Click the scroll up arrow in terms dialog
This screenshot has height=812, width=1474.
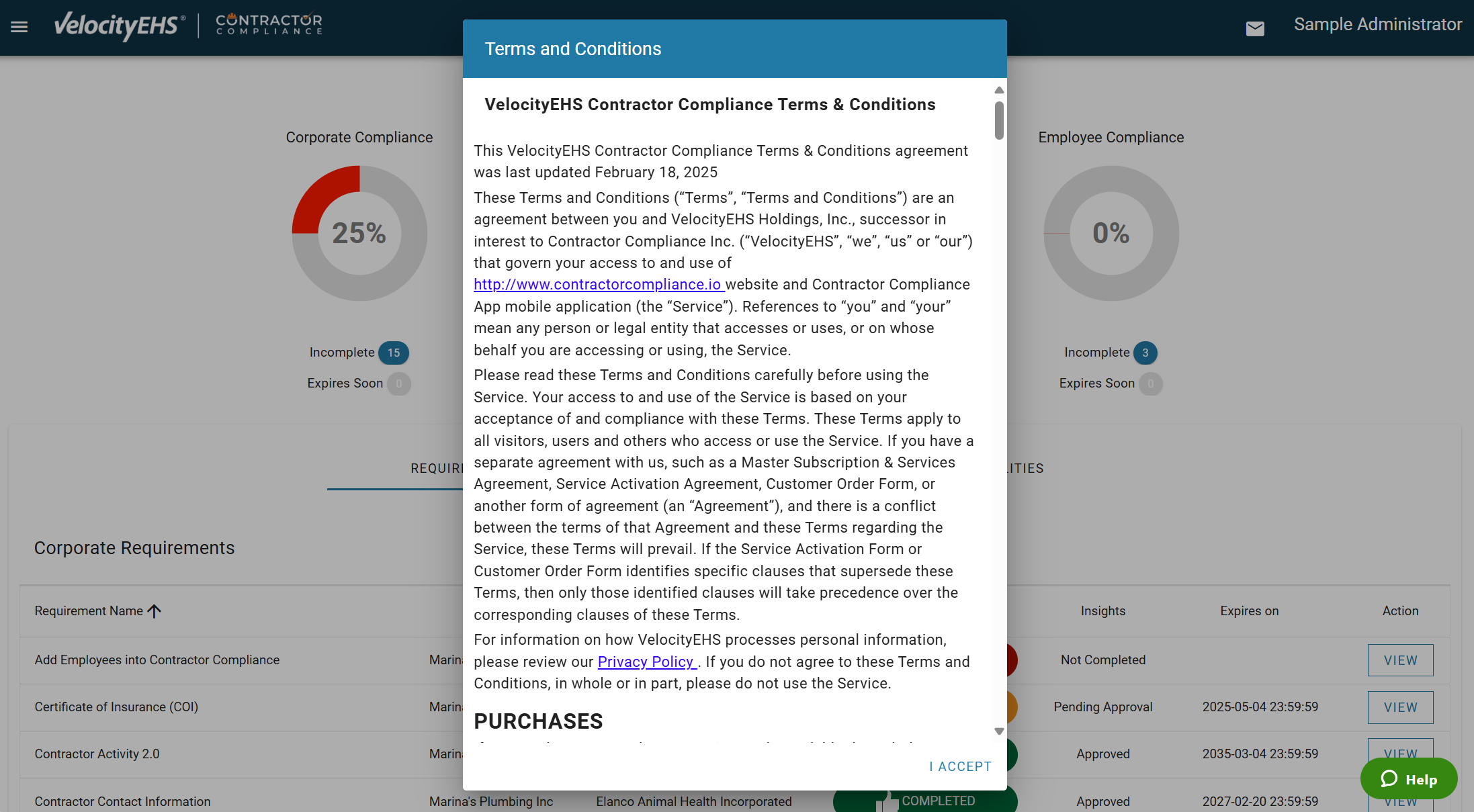click(999, 90)
